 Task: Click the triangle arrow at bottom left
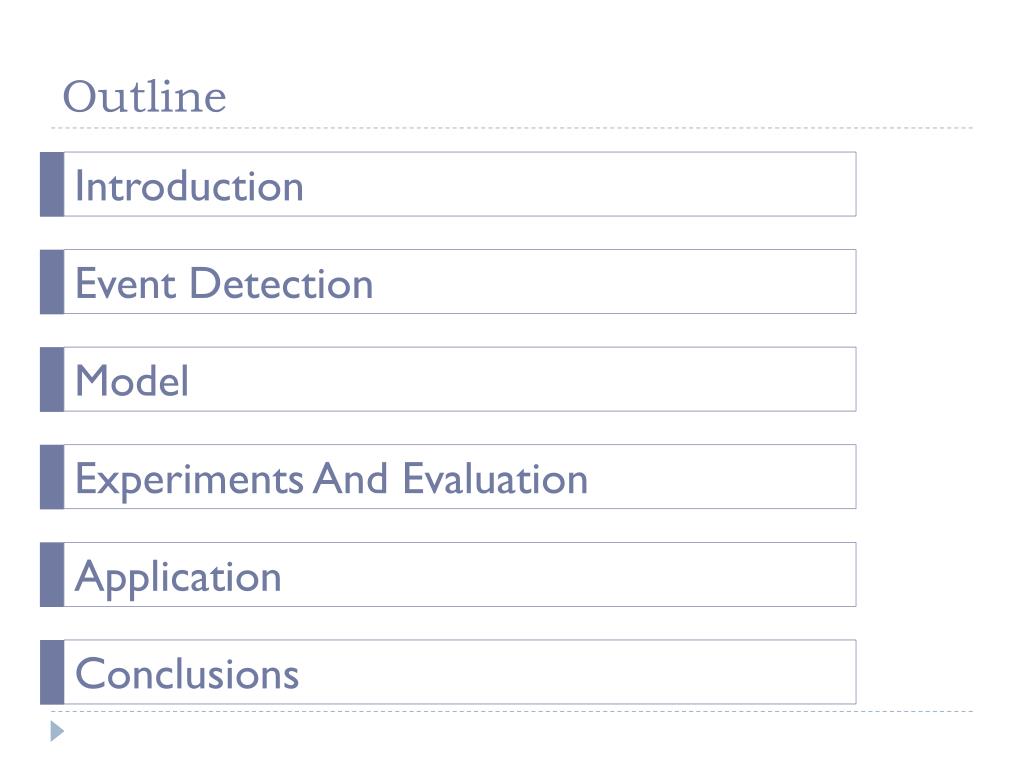(57, 731)
